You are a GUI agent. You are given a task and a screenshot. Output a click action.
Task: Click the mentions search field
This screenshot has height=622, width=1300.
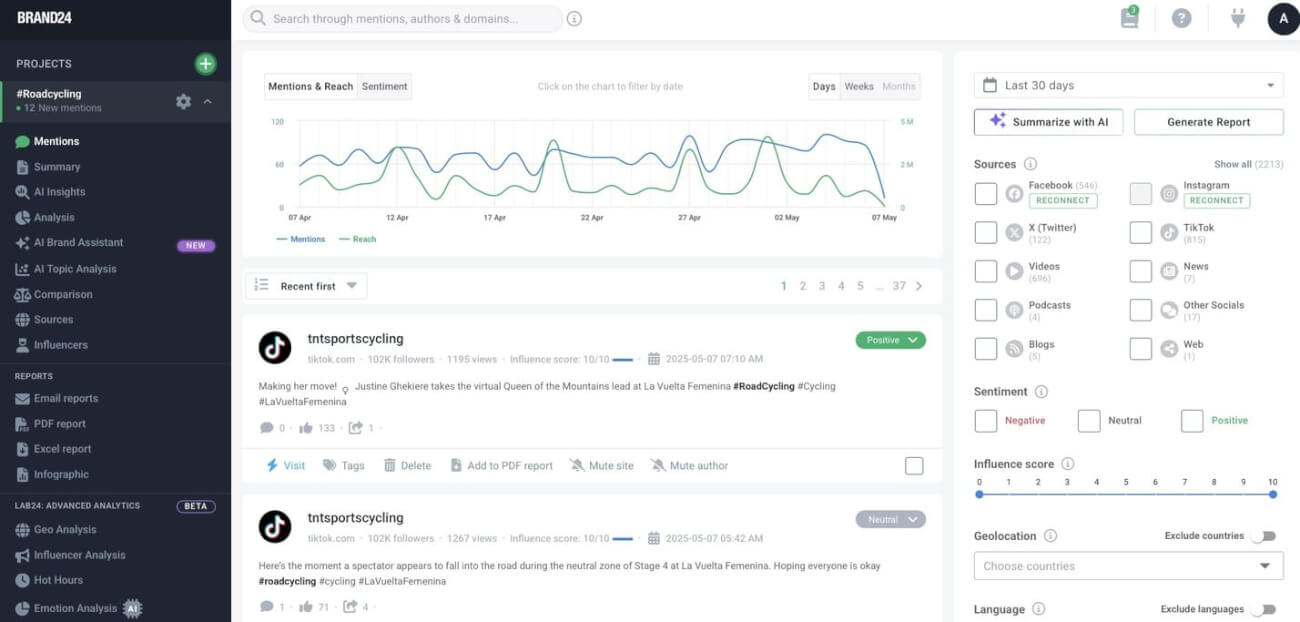click(400, 18)
